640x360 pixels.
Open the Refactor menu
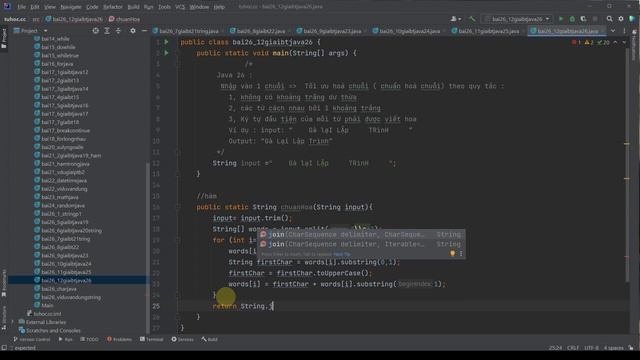point(112,7)
